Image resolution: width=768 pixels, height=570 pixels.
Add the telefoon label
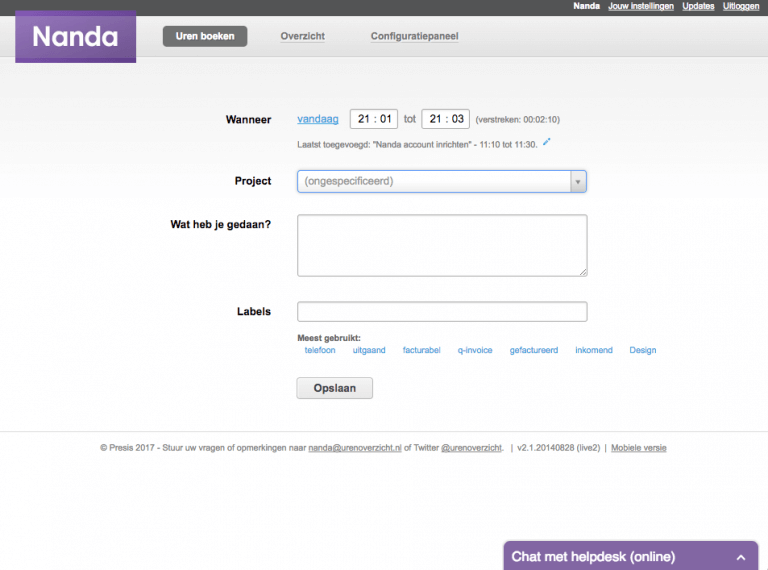320,350
